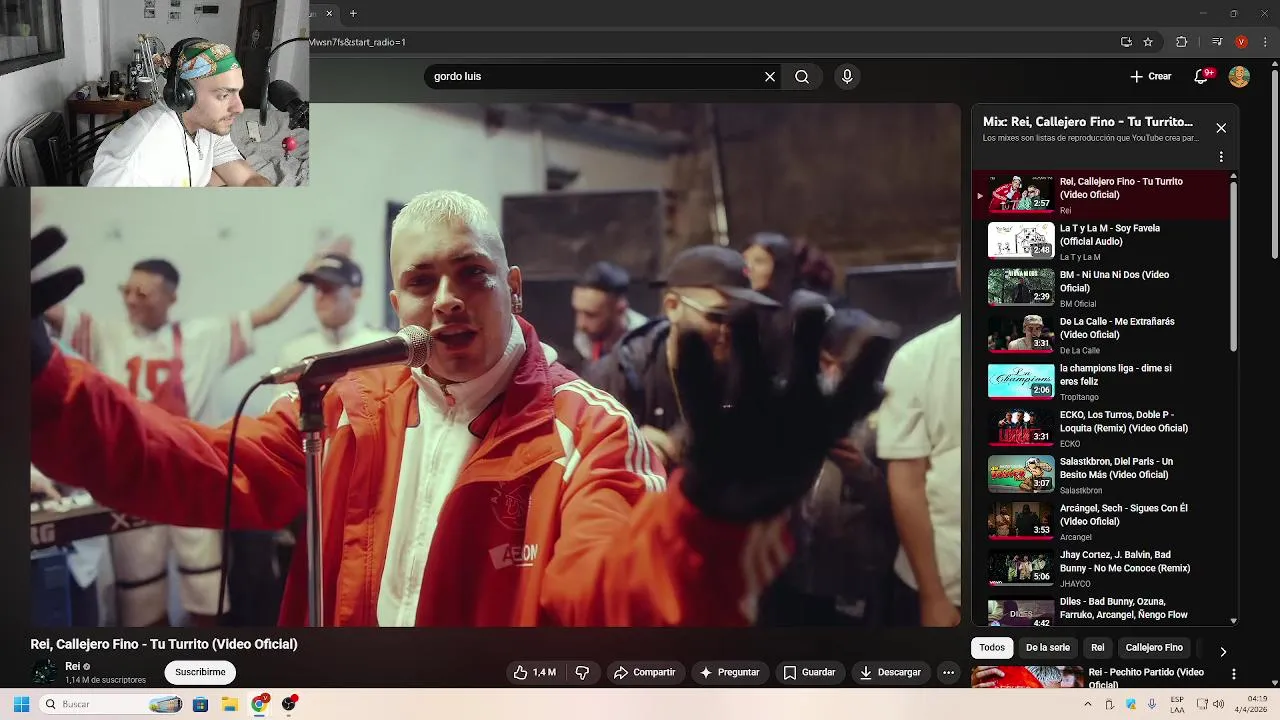Close the Mix playlist panel

pyautogui.click(x=1221, y=128)
